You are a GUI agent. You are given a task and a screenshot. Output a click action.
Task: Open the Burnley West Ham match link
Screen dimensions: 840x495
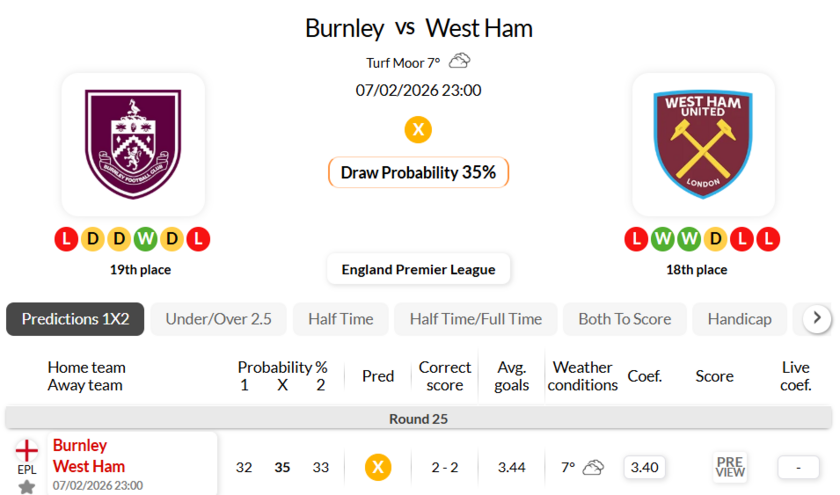pyautogui.click(x=89, y=456)
